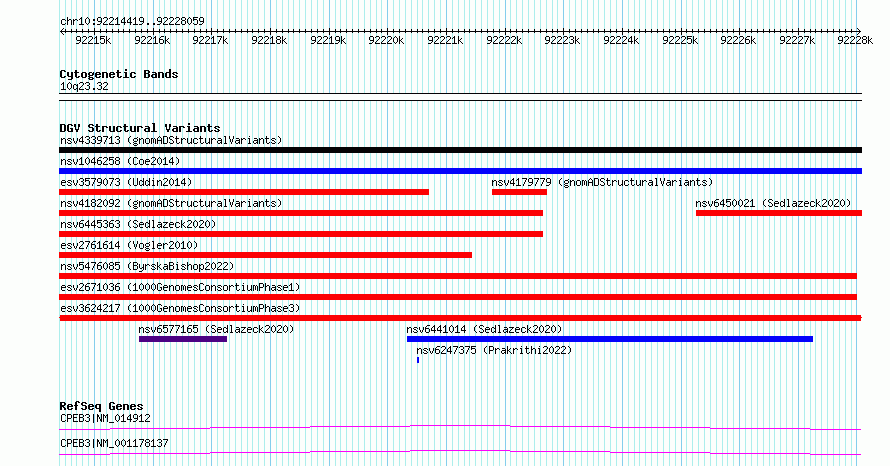Click the blue nsv6441014 Sedlazeck2020 bar

610,339
